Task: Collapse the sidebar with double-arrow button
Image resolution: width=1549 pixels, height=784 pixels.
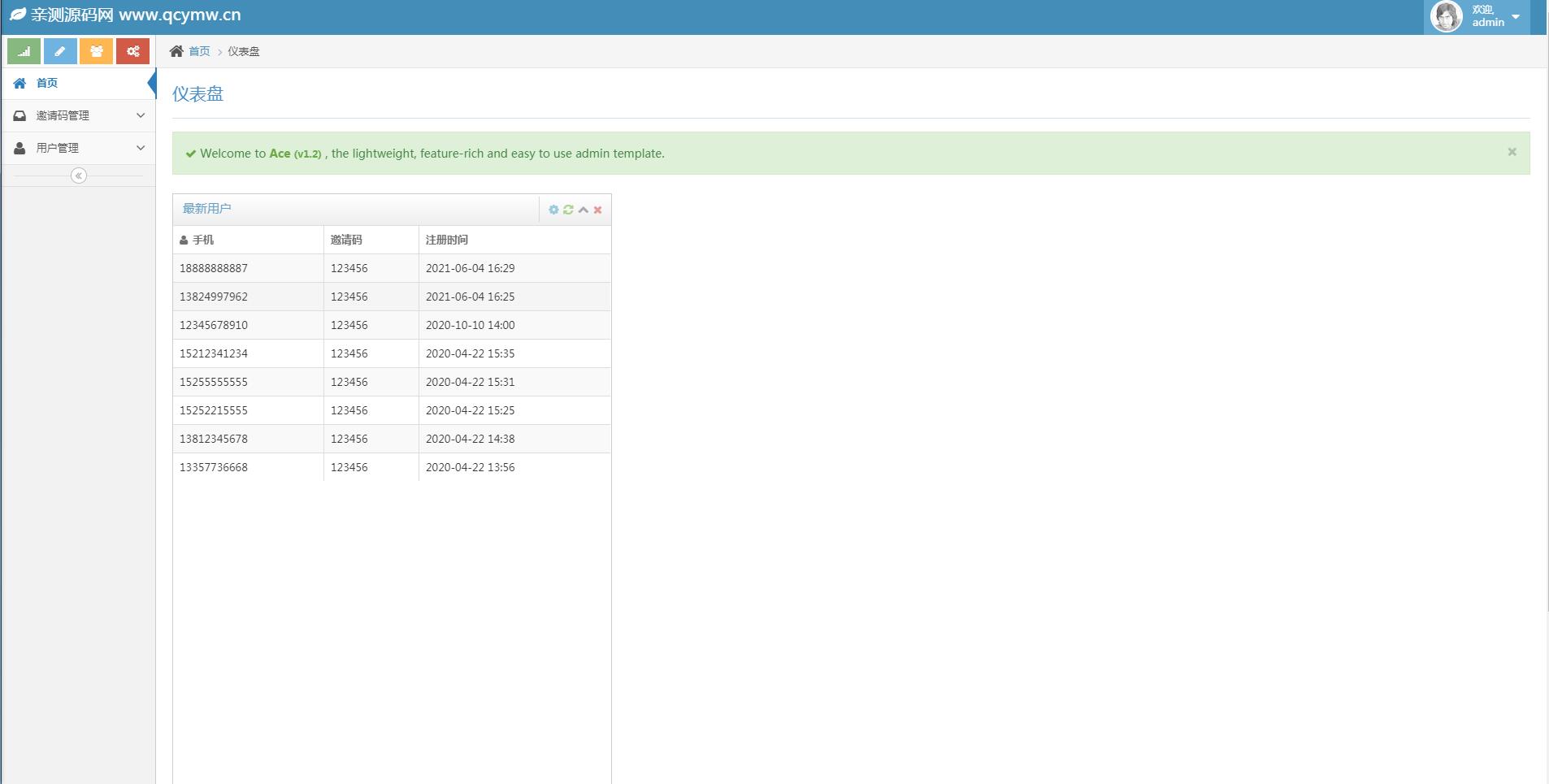Action: (x=79, y=175)
